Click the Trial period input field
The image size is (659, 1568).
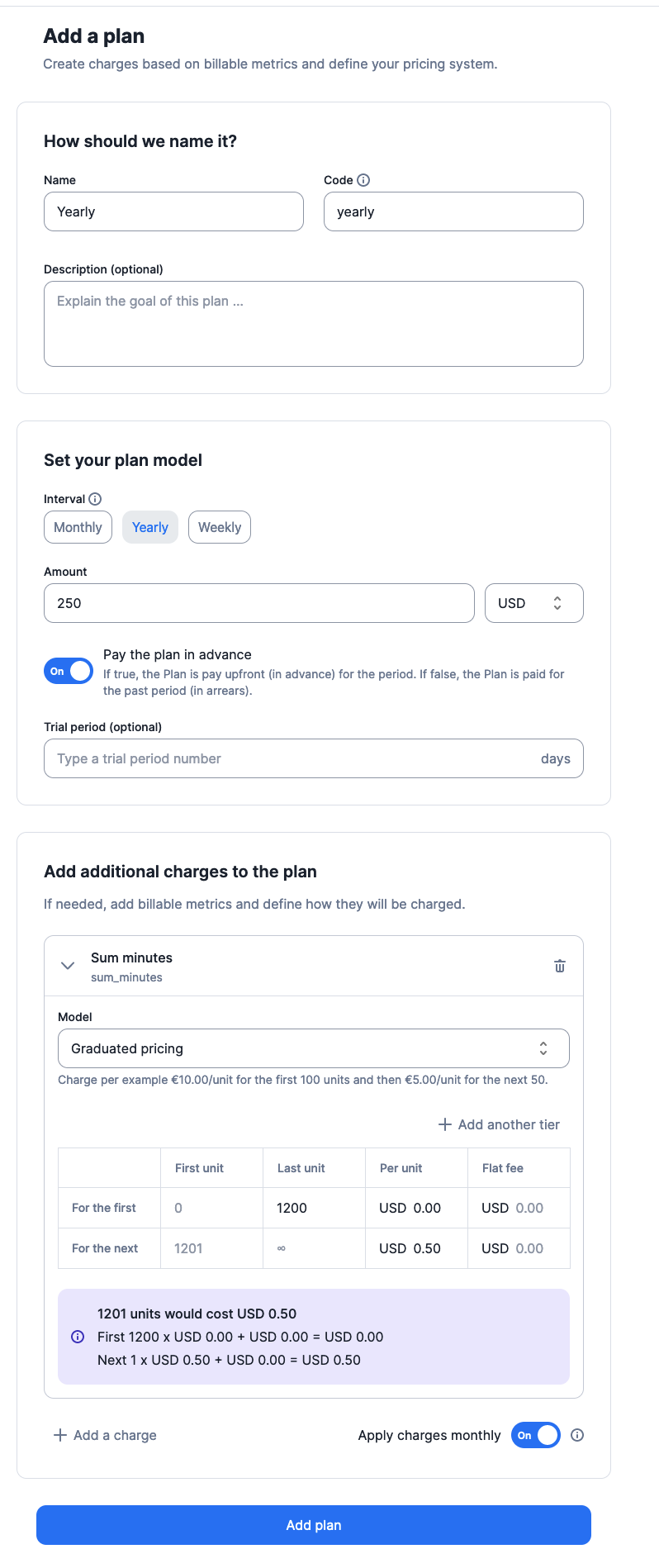(314, 758)
